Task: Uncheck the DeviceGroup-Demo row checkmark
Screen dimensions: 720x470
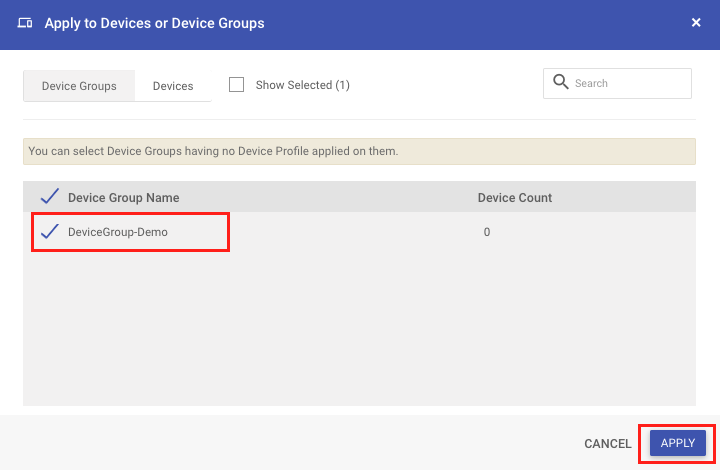Action: [x=50, y=231]
